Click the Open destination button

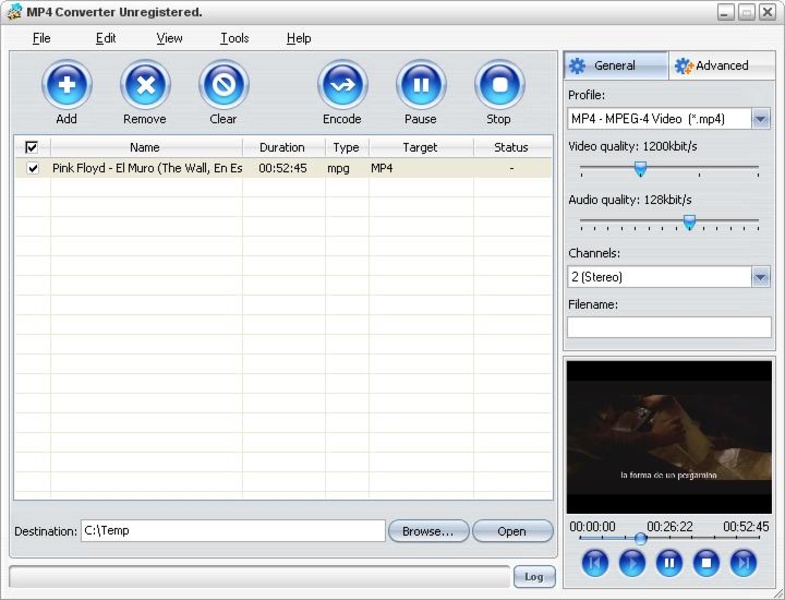(x=511, y=531)
